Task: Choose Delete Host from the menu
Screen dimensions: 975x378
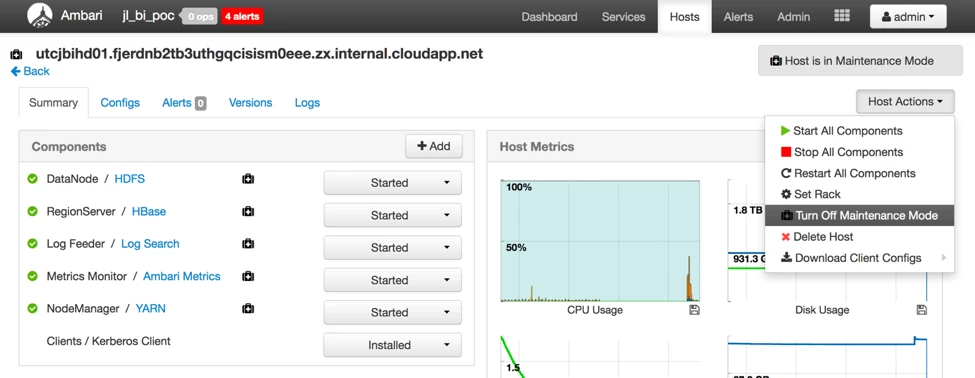Action: click(859, 236)
